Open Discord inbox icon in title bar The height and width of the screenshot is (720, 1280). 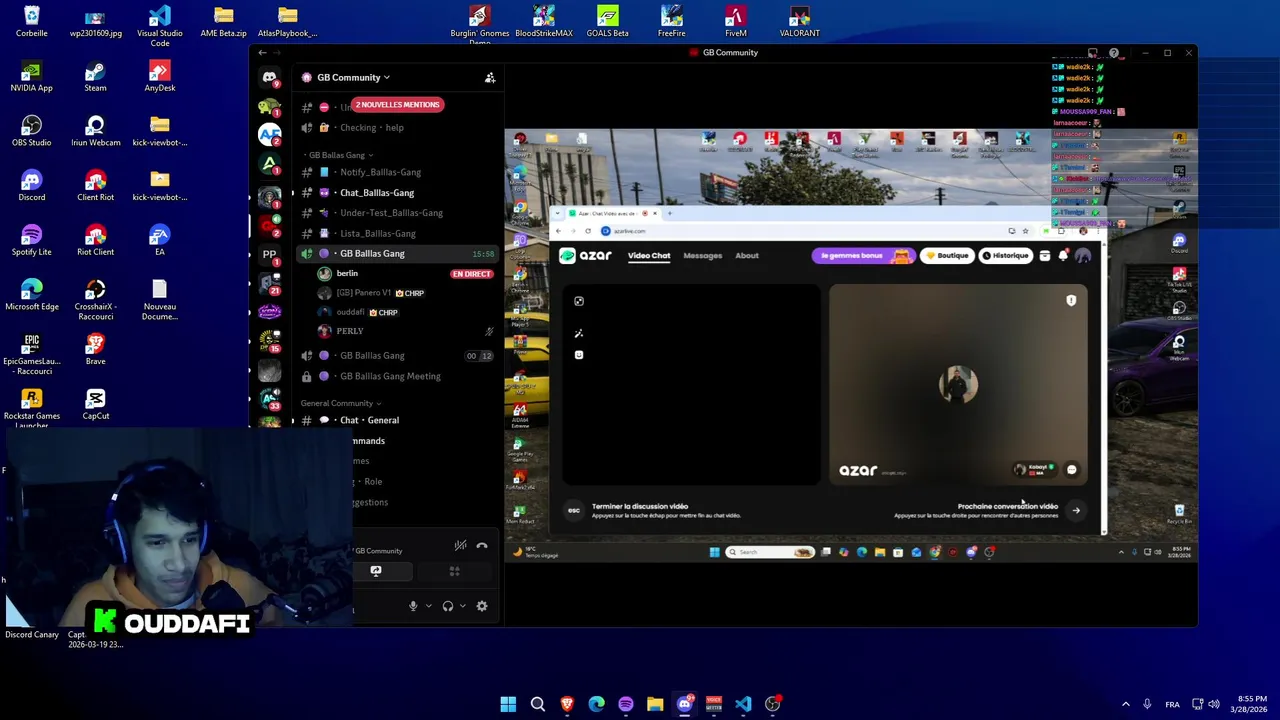tap(1093, 53)
